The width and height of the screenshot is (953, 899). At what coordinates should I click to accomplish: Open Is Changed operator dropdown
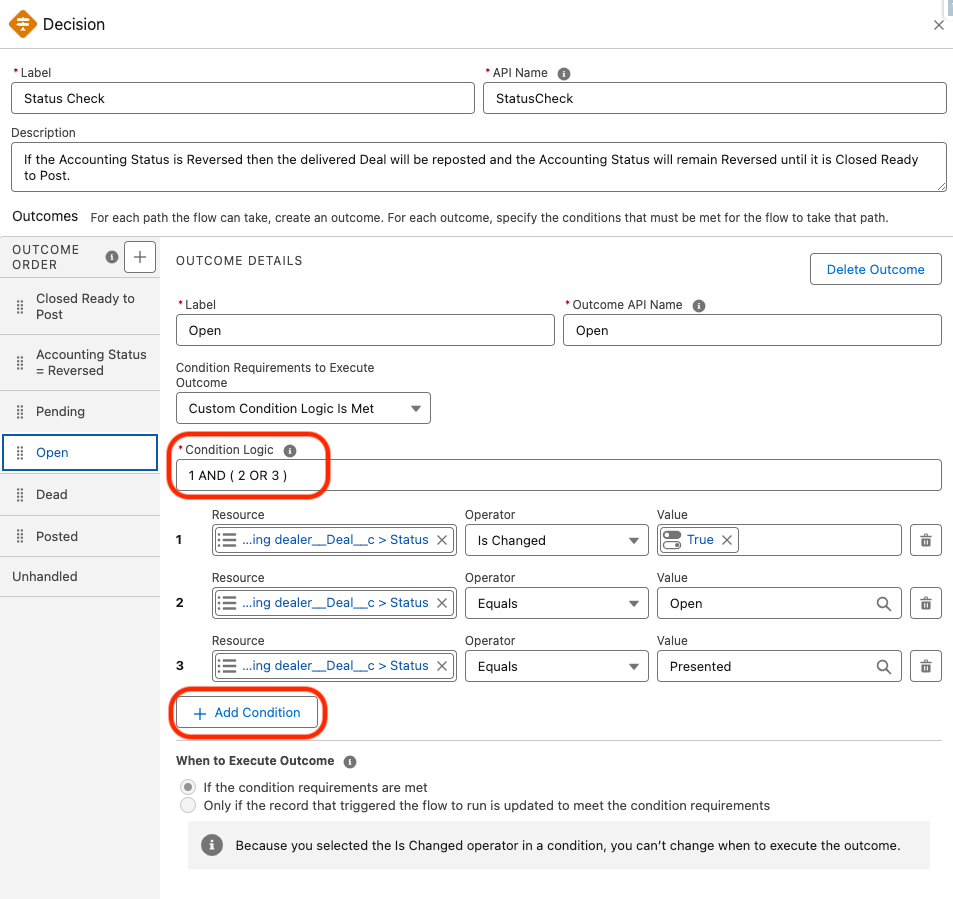557,540
